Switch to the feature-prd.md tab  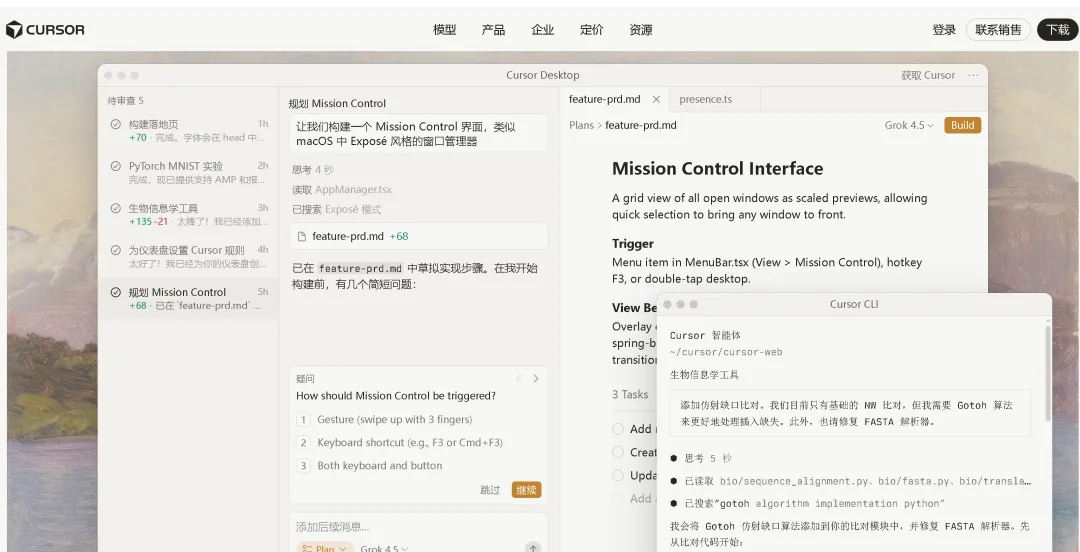[x=605, y=99]
